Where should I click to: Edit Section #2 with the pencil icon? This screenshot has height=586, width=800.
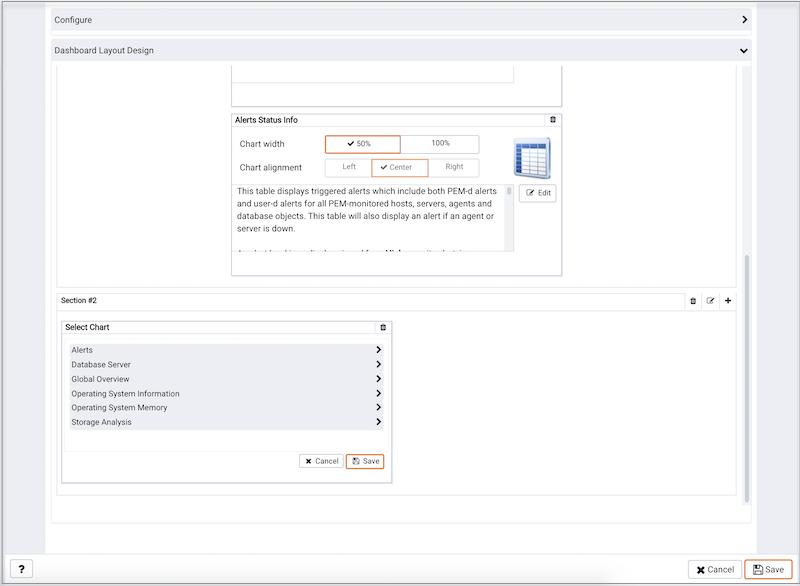pos(710,301)
